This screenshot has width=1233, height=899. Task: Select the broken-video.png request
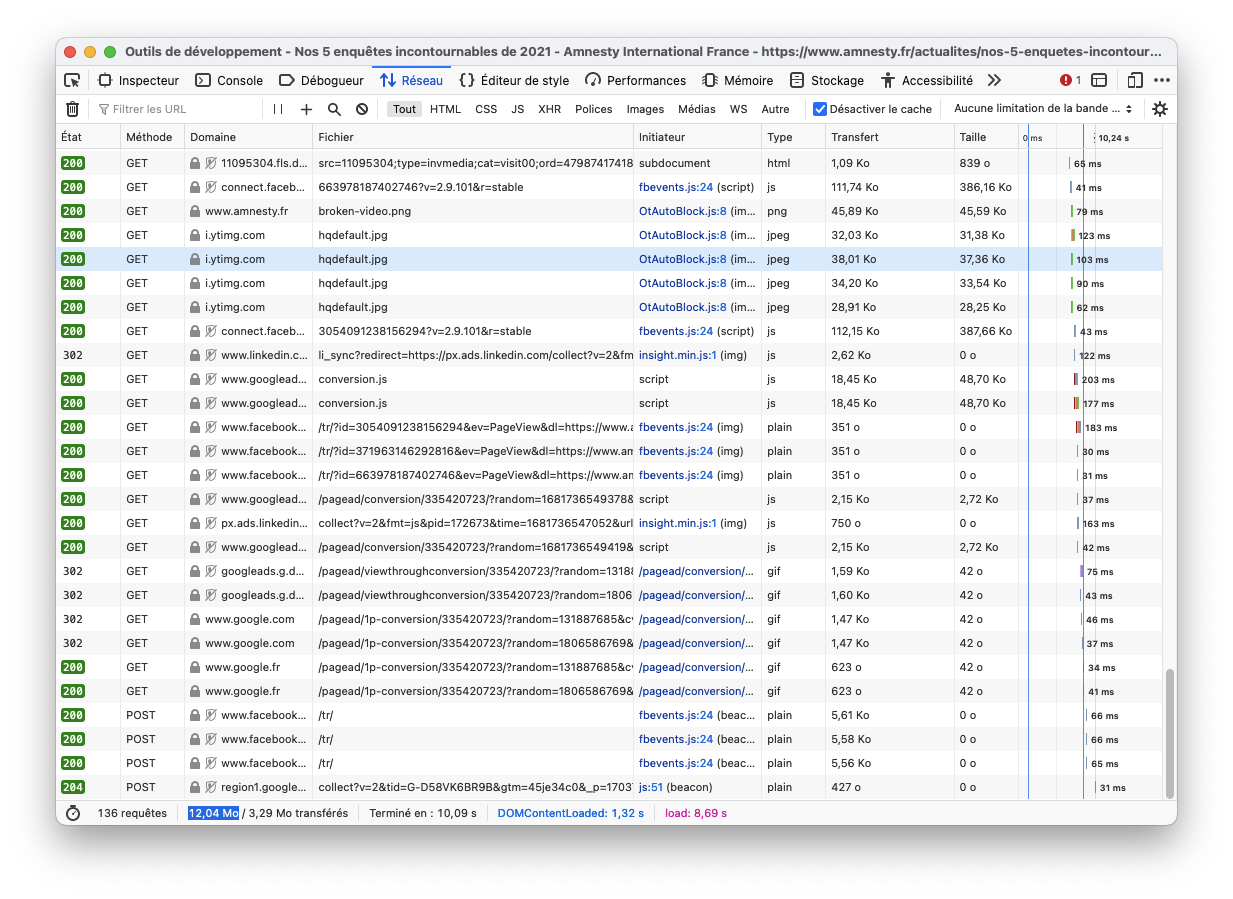pos(611,211)
